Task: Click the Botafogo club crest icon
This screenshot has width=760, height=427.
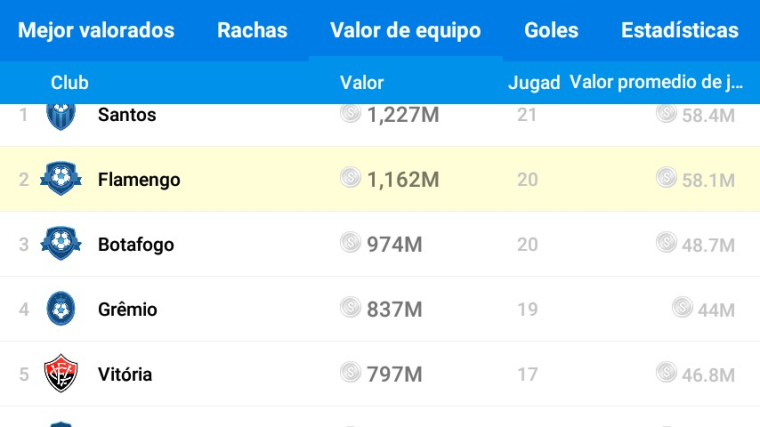Action: coord(61,243)
